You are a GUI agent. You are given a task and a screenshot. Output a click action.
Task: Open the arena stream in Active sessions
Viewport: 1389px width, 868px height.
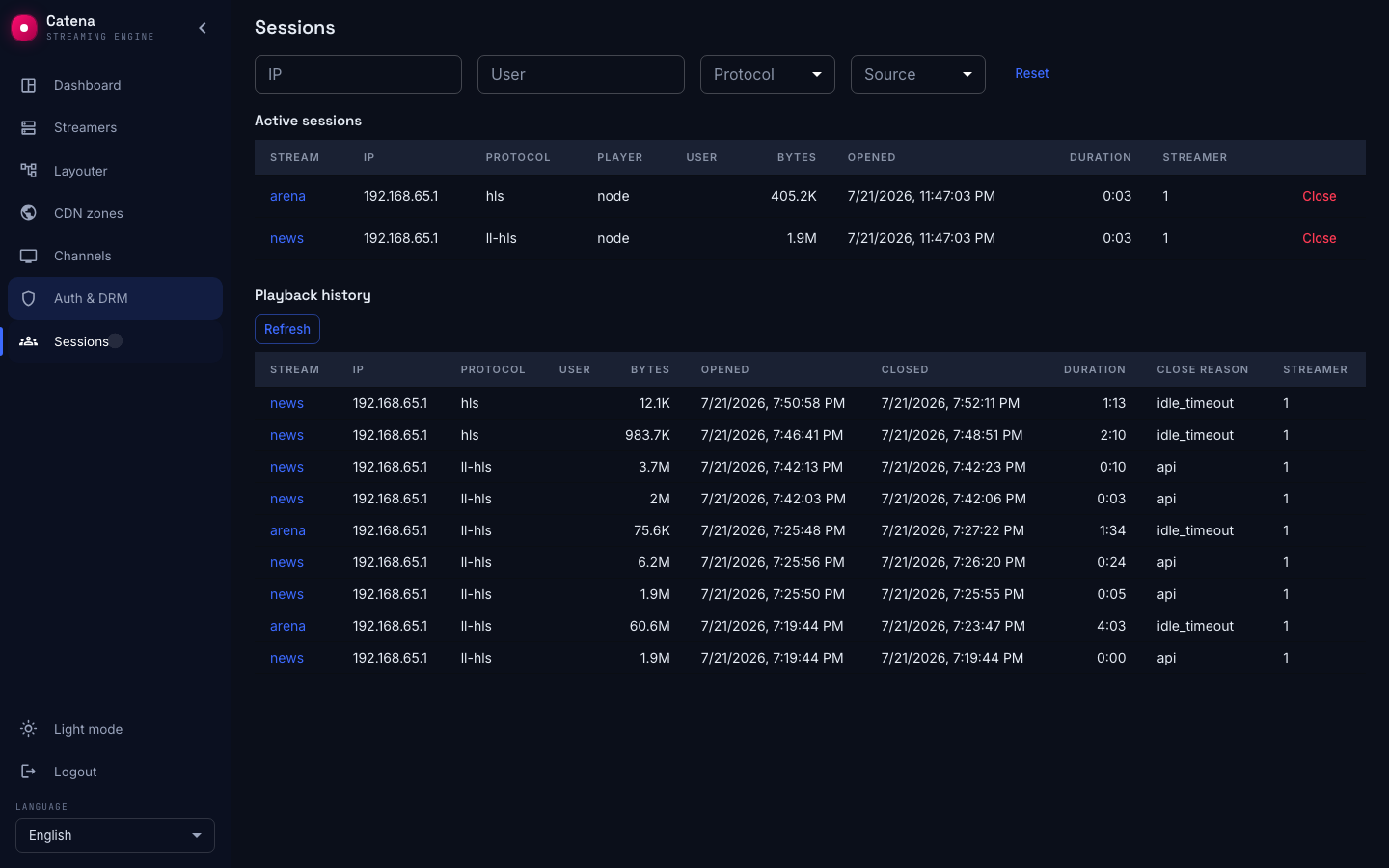(287, 196)
